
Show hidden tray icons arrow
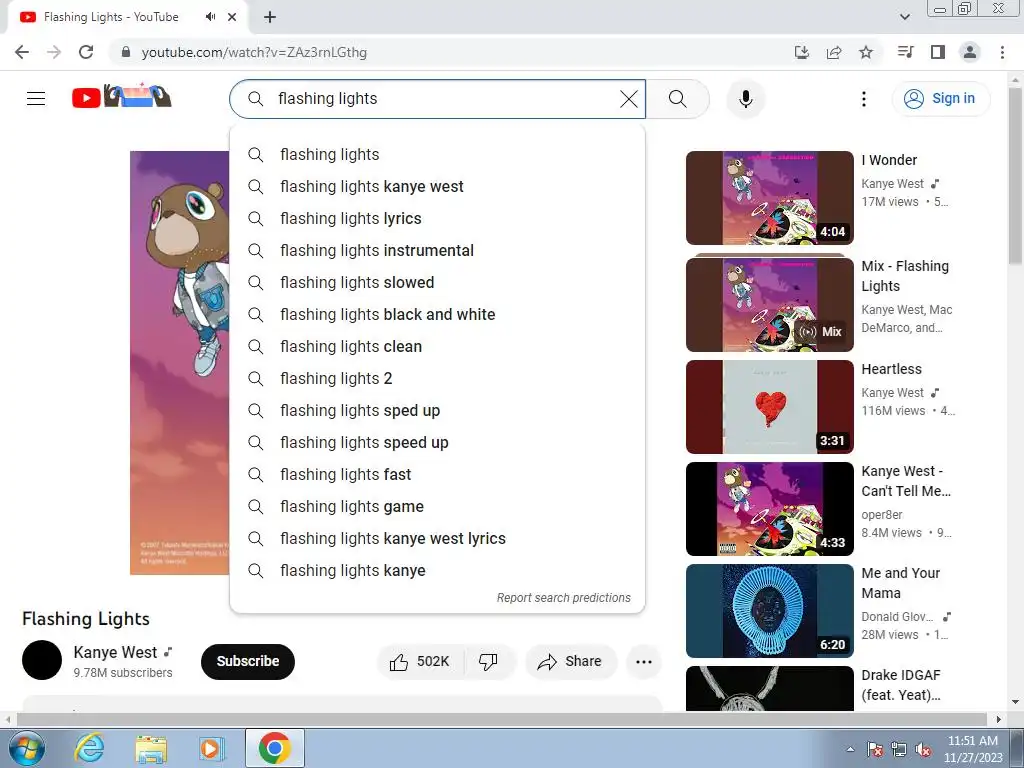click(x=850, y=749)
